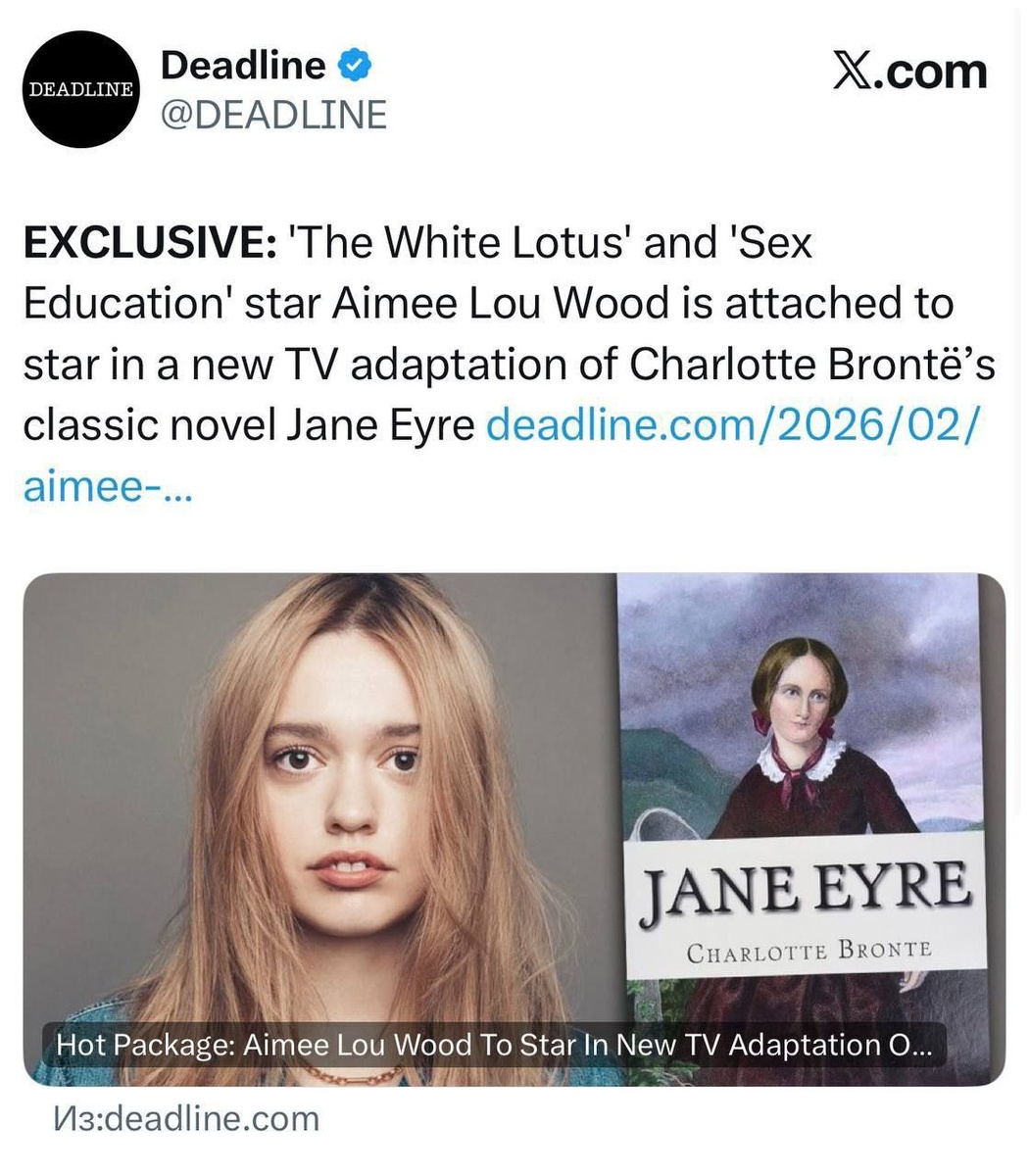The height and width of the screenshot is (1176, 1029).
Task: Click the 'Charlotte Brontë's' text in tweet
Action: 812,365
